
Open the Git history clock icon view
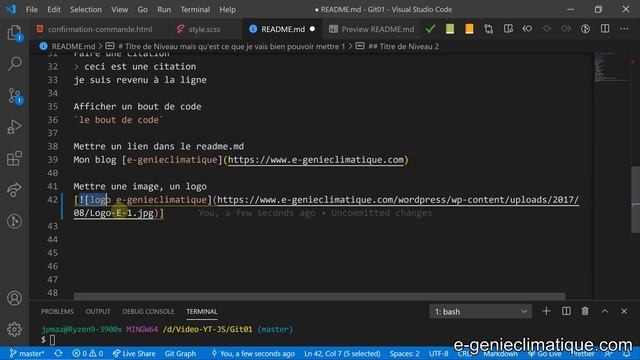pyautogui.click(x=15, y=221)
